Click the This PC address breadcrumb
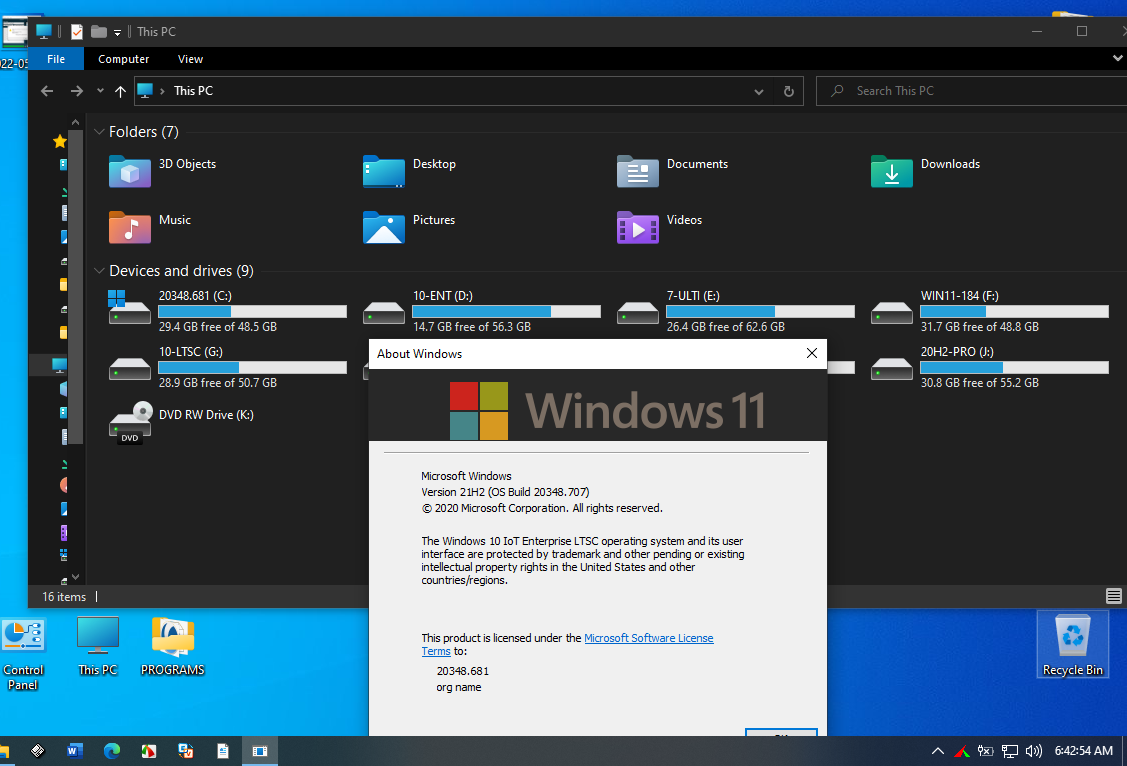1127x766 pixels. click(193, 91)
